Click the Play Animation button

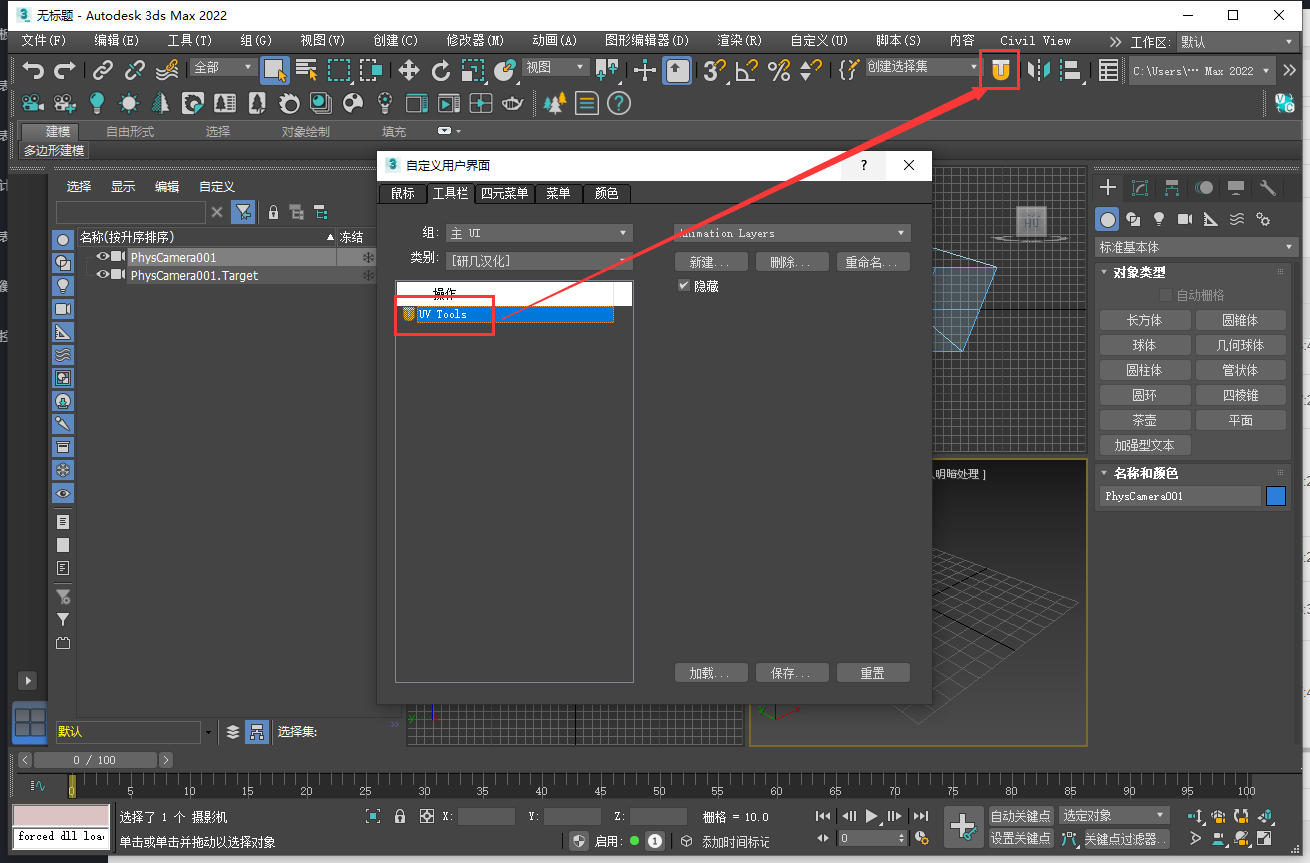pos(872,816)
